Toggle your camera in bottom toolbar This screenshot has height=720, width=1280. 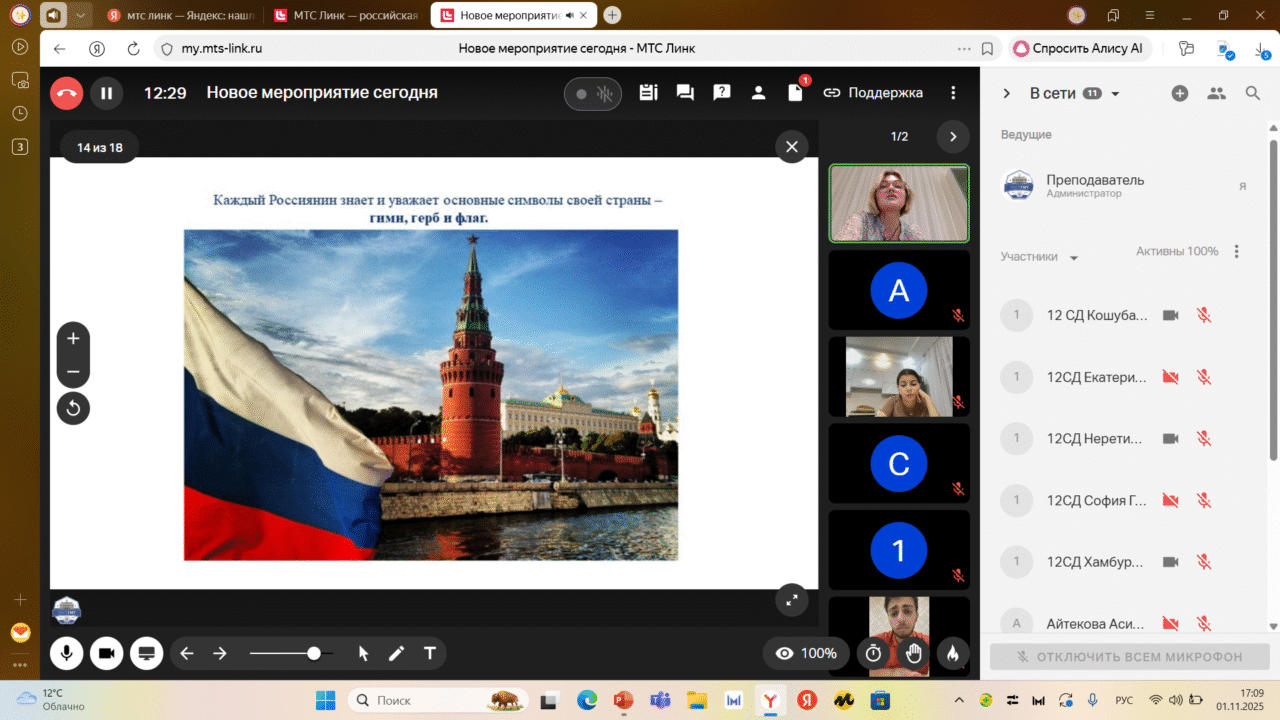tap(106, 654)
